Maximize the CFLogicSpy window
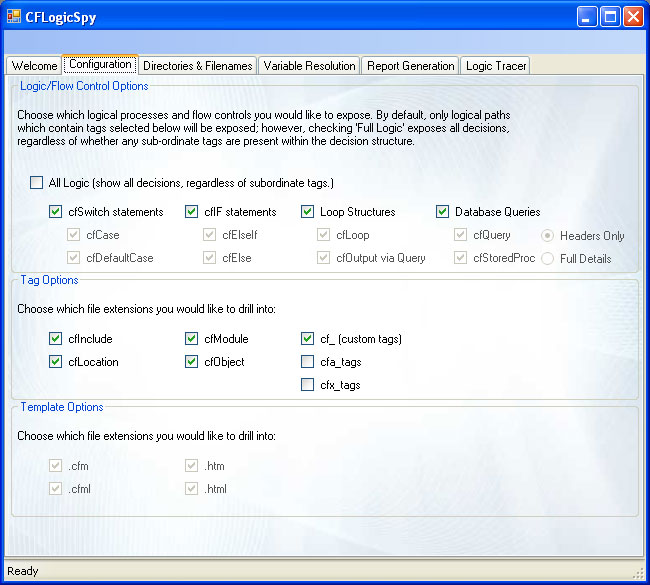This screenshot has height=585, width=650. [610, 17]
